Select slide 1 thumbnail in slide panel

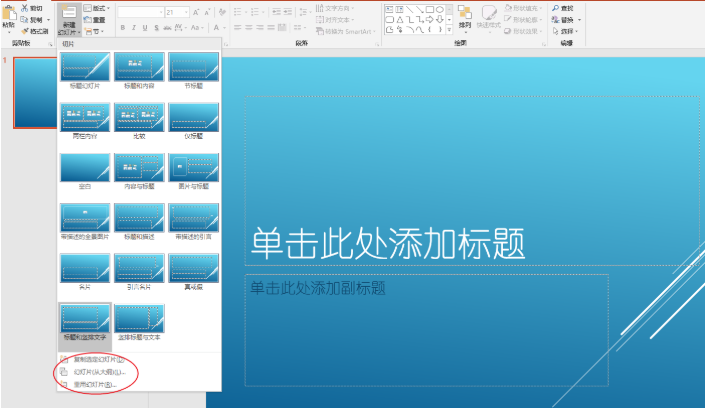point(34,93)
